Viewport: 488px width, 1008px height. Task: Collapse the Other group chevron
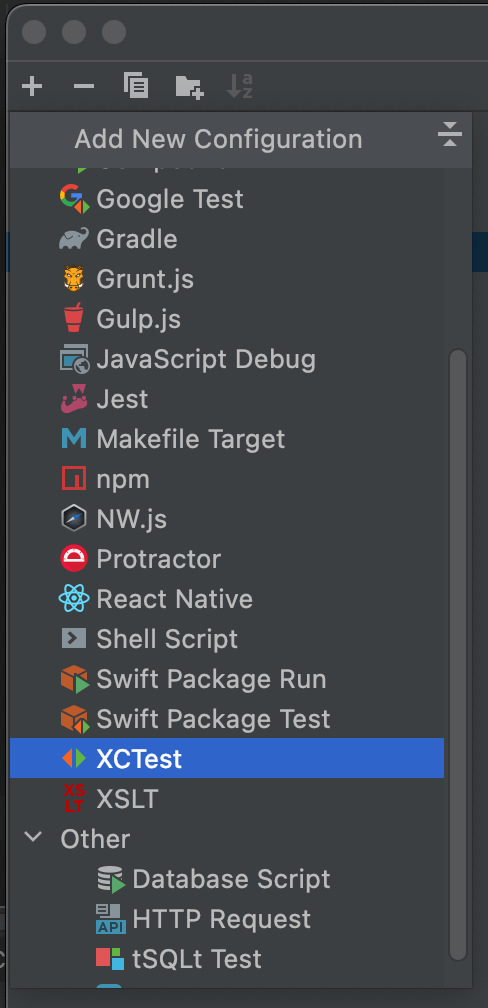point(33,838)
